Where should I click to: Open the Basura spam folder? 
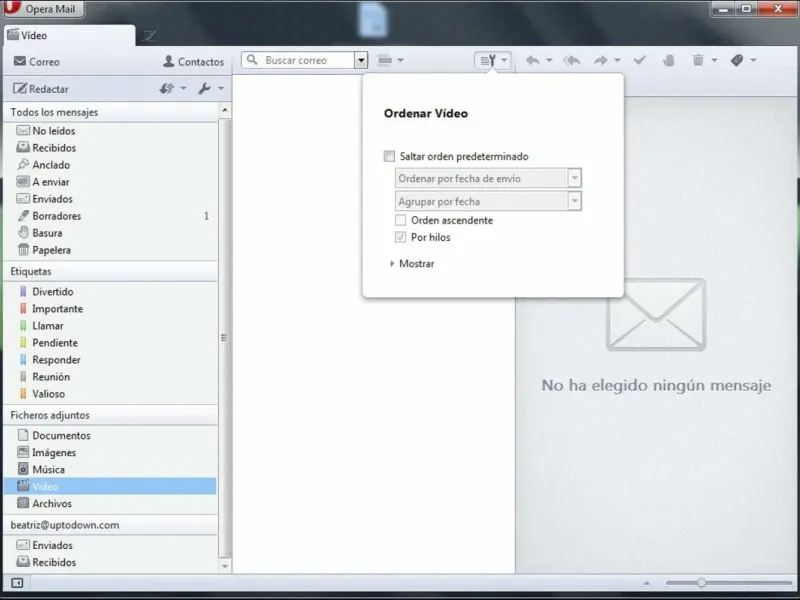[x=110, y=233]
